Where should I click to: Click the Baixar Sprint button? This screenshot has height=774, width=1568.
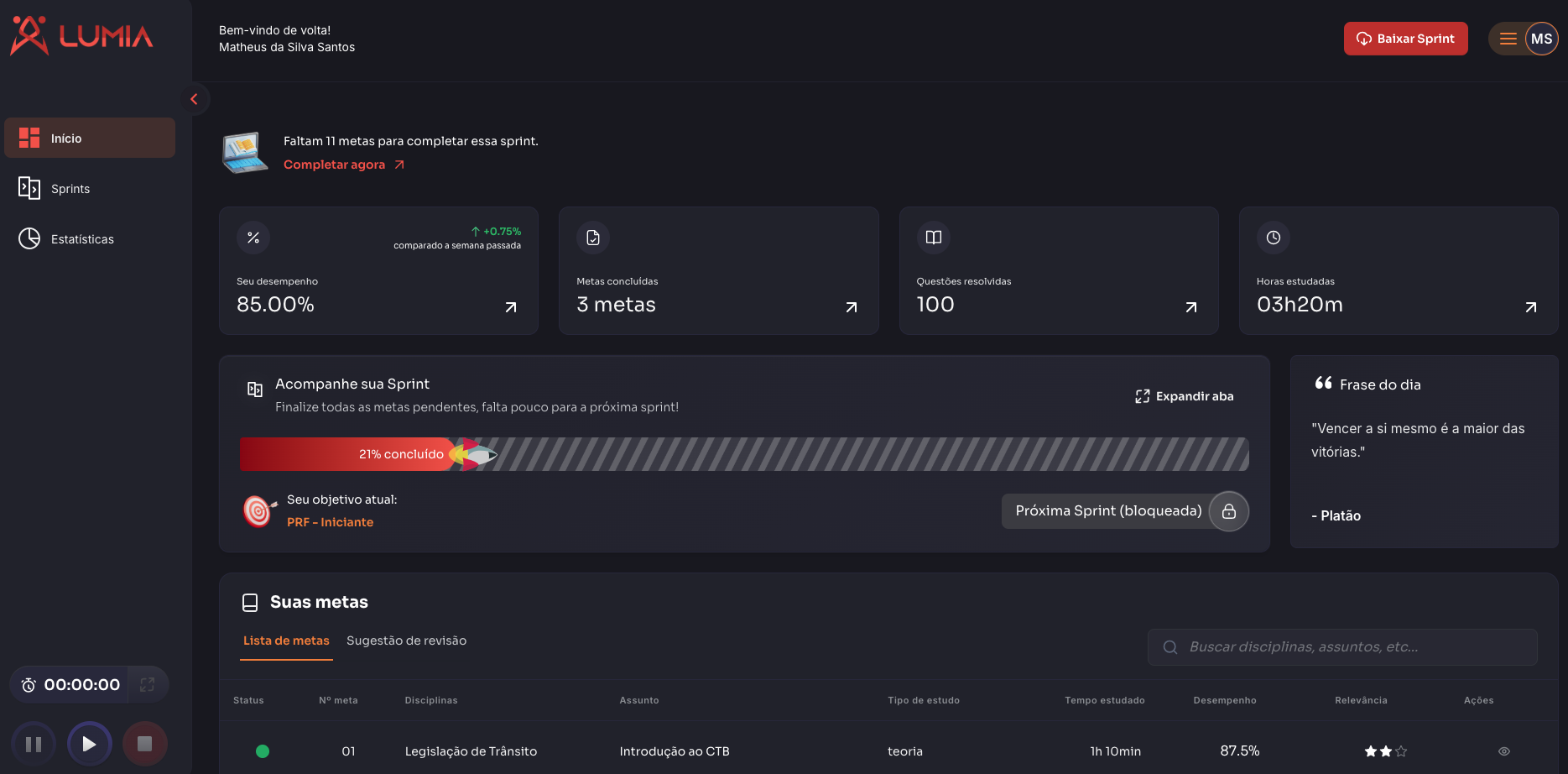click(1405, 39)
